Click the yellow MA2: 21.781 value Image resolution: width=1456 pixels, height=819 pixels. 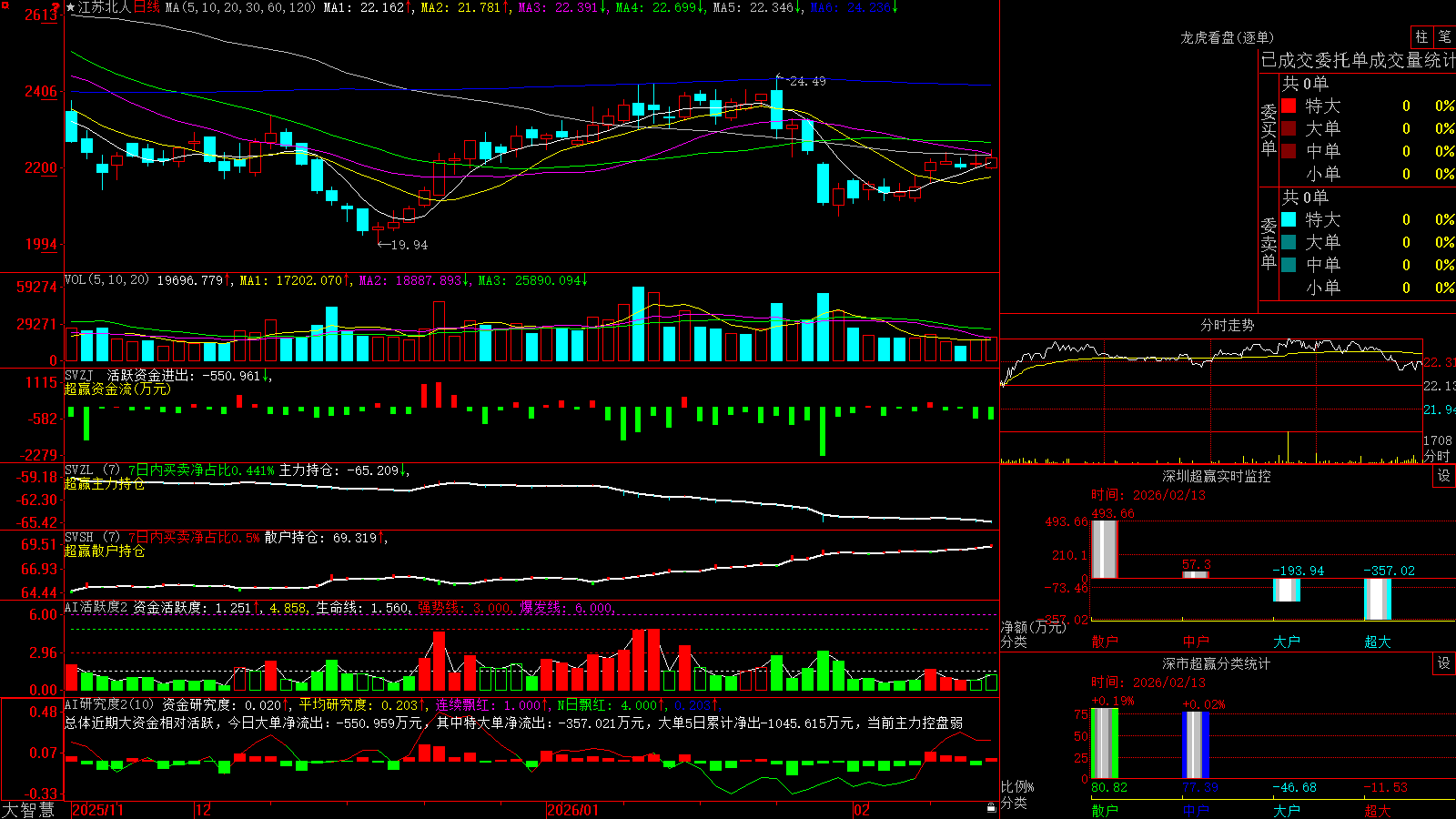click(x=464, y=7)
